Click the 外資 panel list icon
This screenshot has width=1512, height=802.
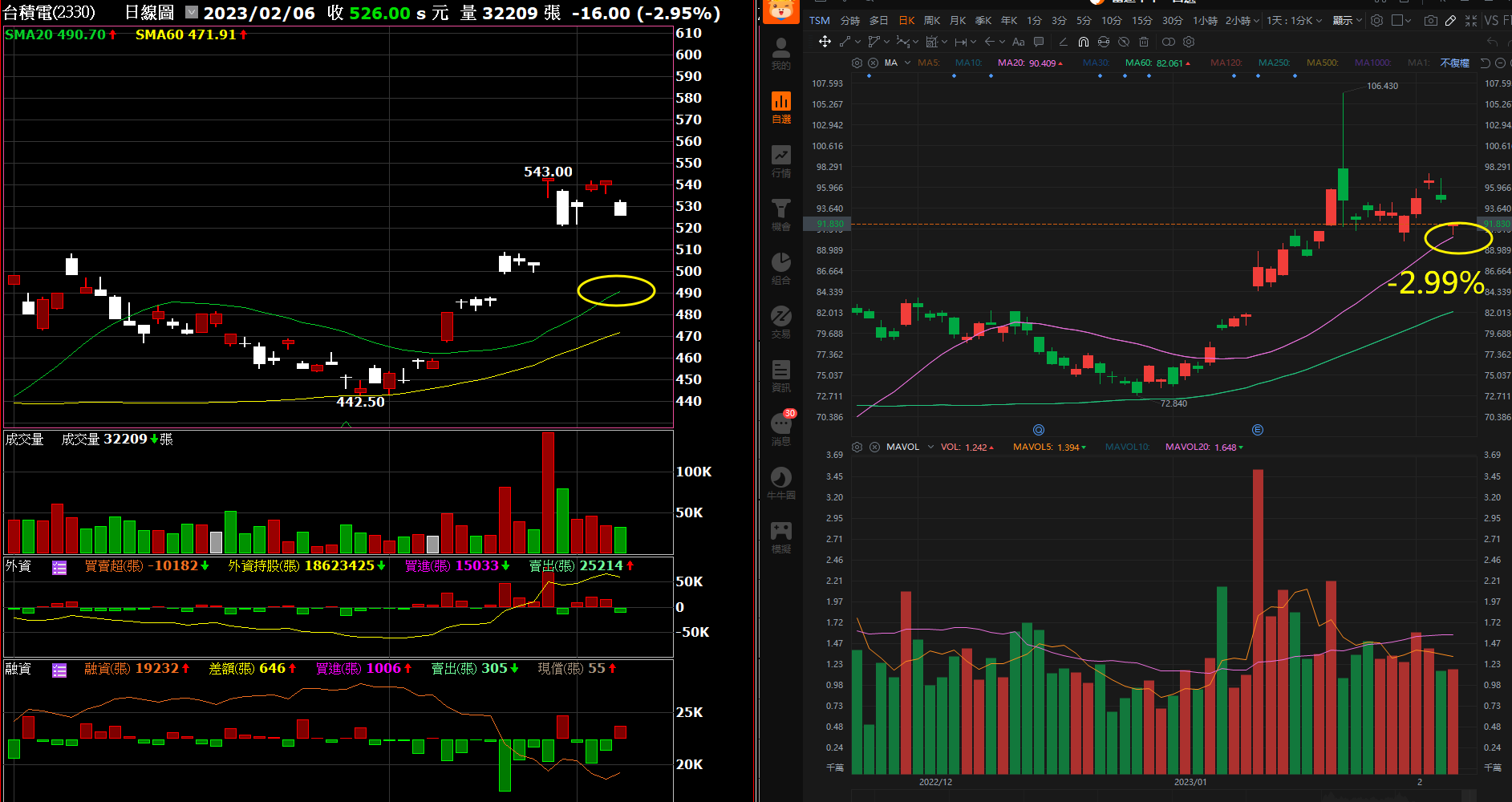[x=59, y=567]
